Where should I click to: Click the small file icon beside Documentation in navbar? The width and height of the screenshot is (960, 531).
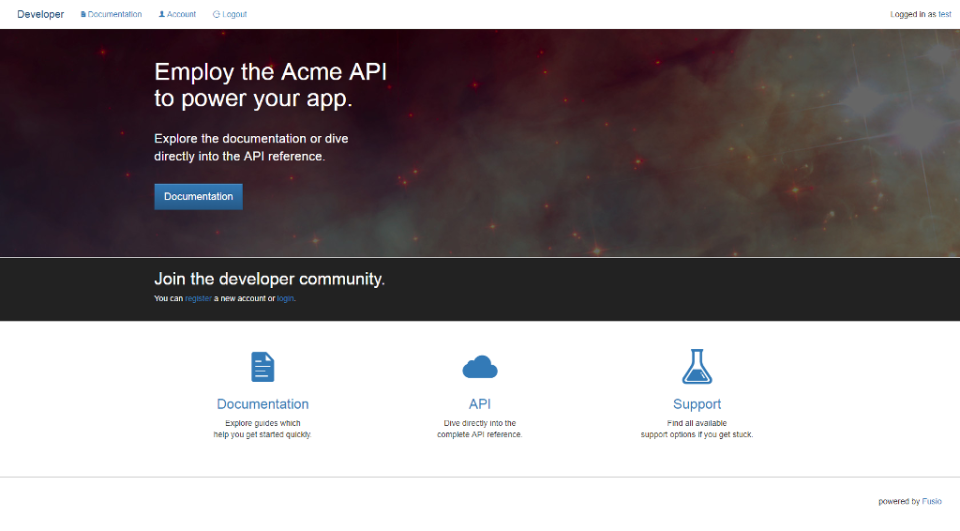coord(83,15)
